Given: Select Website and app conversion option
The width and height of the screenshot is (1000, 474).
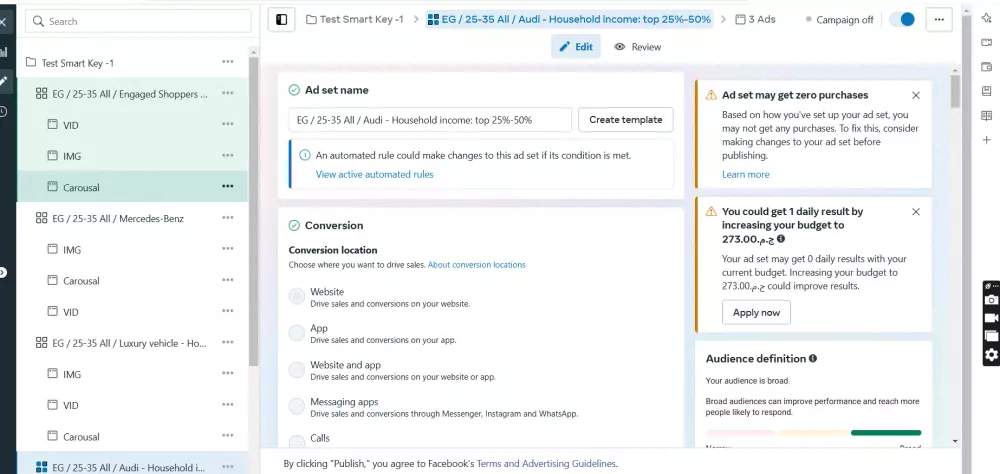Looking at the screenshot, I should (x=297, y=370).
